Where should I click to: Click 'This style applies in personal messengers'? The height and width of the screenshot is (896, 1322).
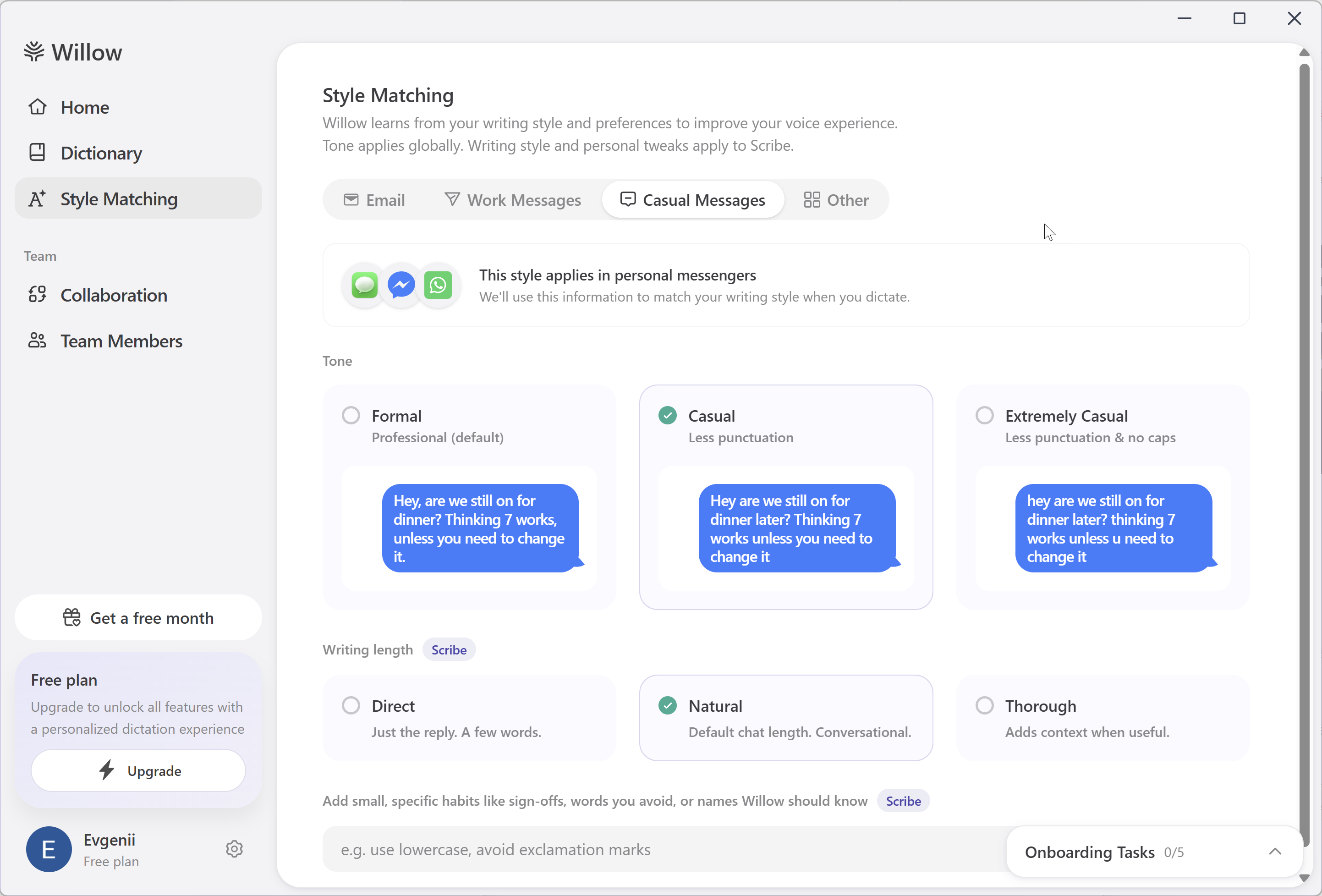(617, 275)
